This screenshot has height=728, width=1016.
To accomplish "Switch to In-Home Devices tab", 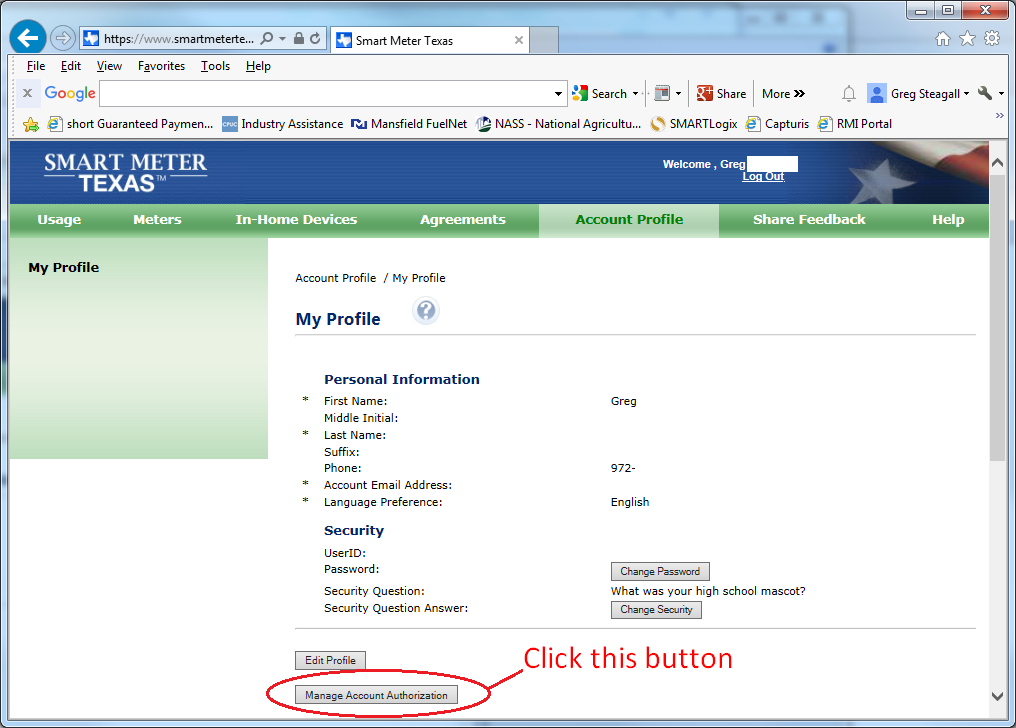I will pyautogui.click(x=296, y=220).
